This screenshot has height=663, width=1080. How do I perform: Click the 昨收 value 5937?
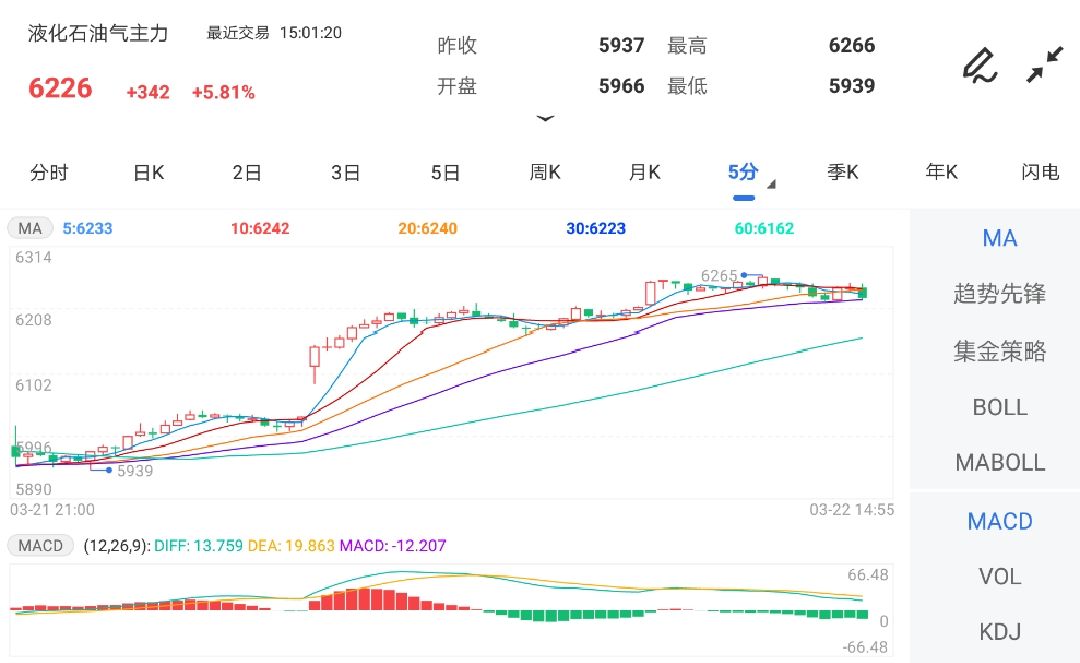(621, 45)
